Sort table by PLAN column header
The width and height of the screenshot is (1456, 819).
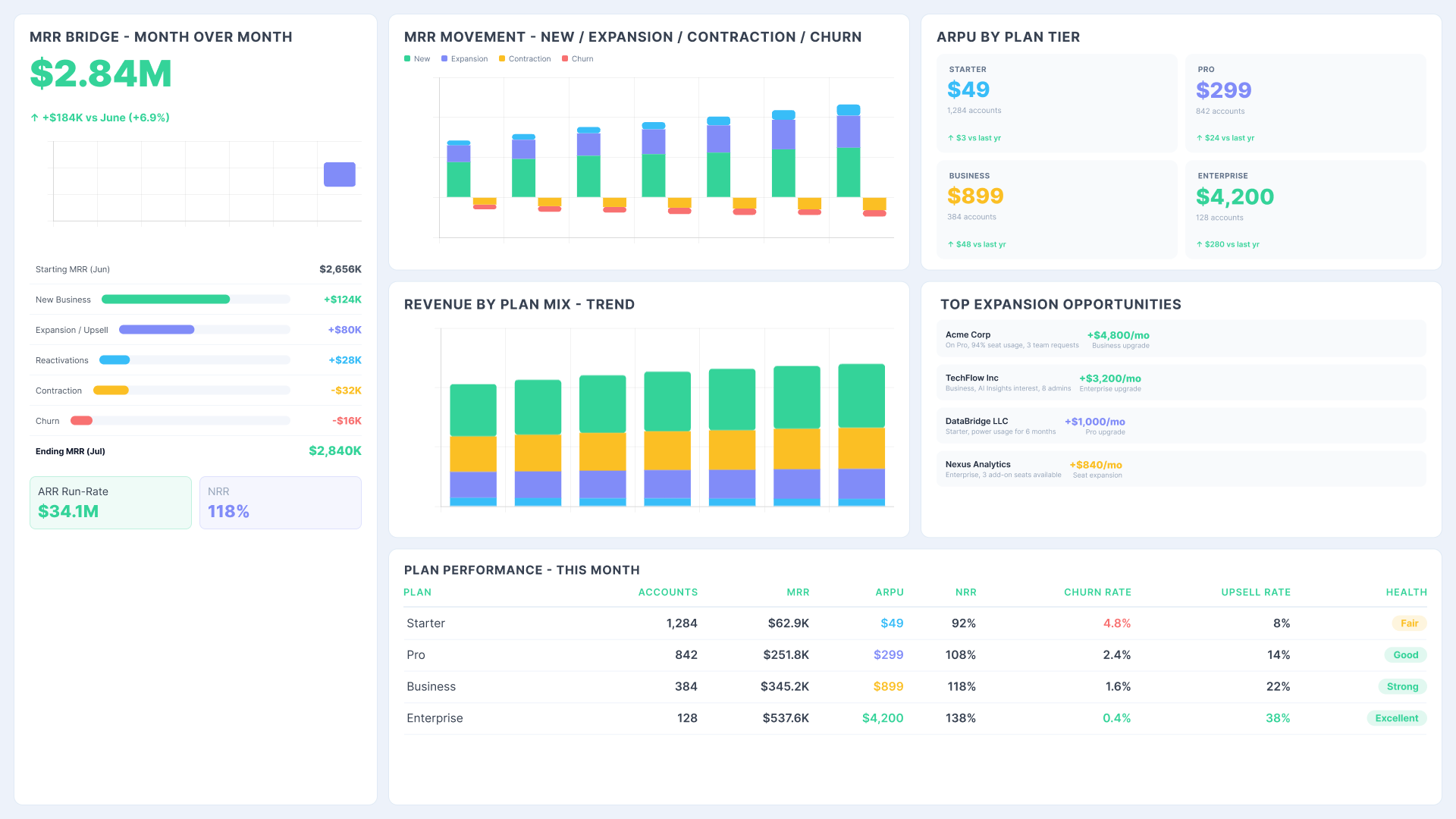tap(417, 592)
